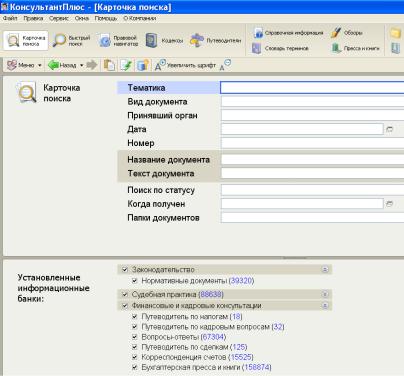Click the copy documents icon
The width and height of the screenshot is (404, 376).
tap(109, 65)
